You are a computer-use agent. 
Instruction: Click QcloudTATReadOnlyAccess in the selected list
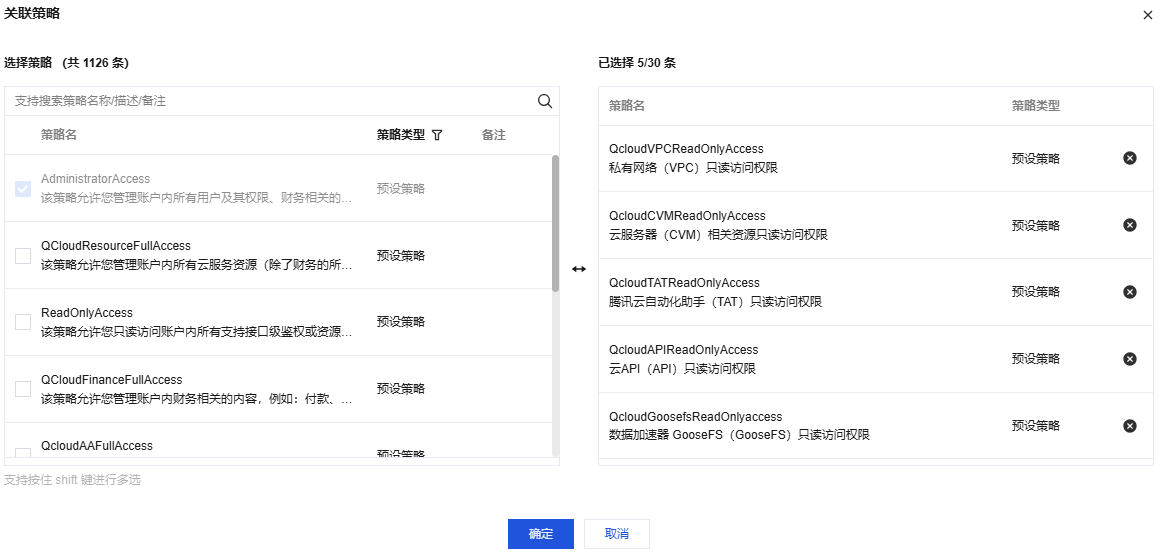click(685, 282)
